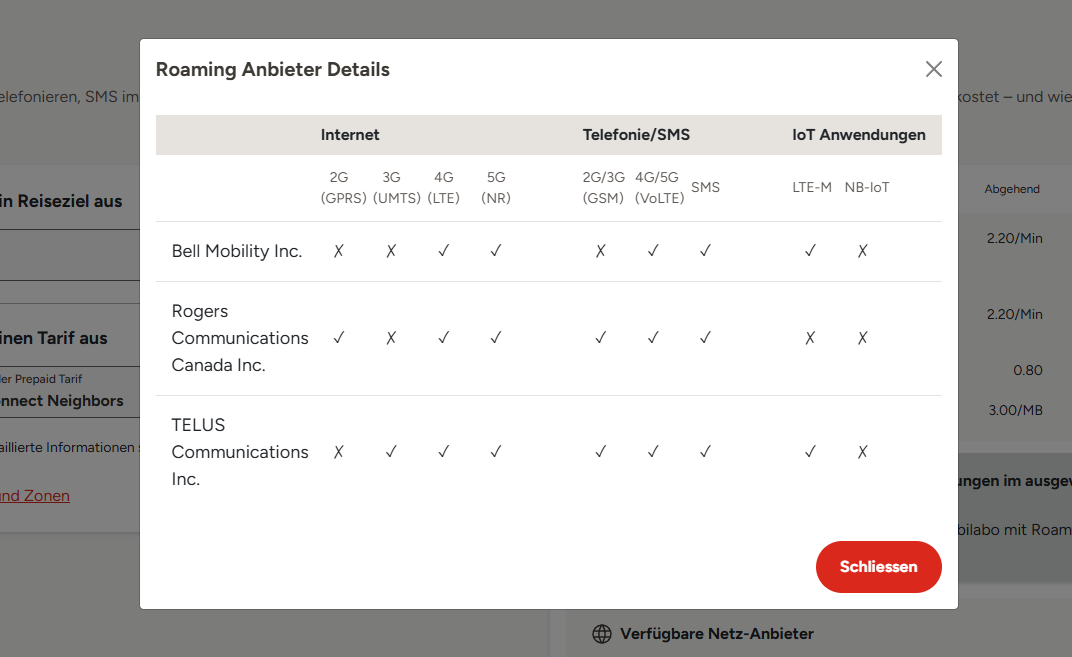Click Rogers' 2G (GPRS) checkmark icon
1072x657 pixels.
pos(339,338)
